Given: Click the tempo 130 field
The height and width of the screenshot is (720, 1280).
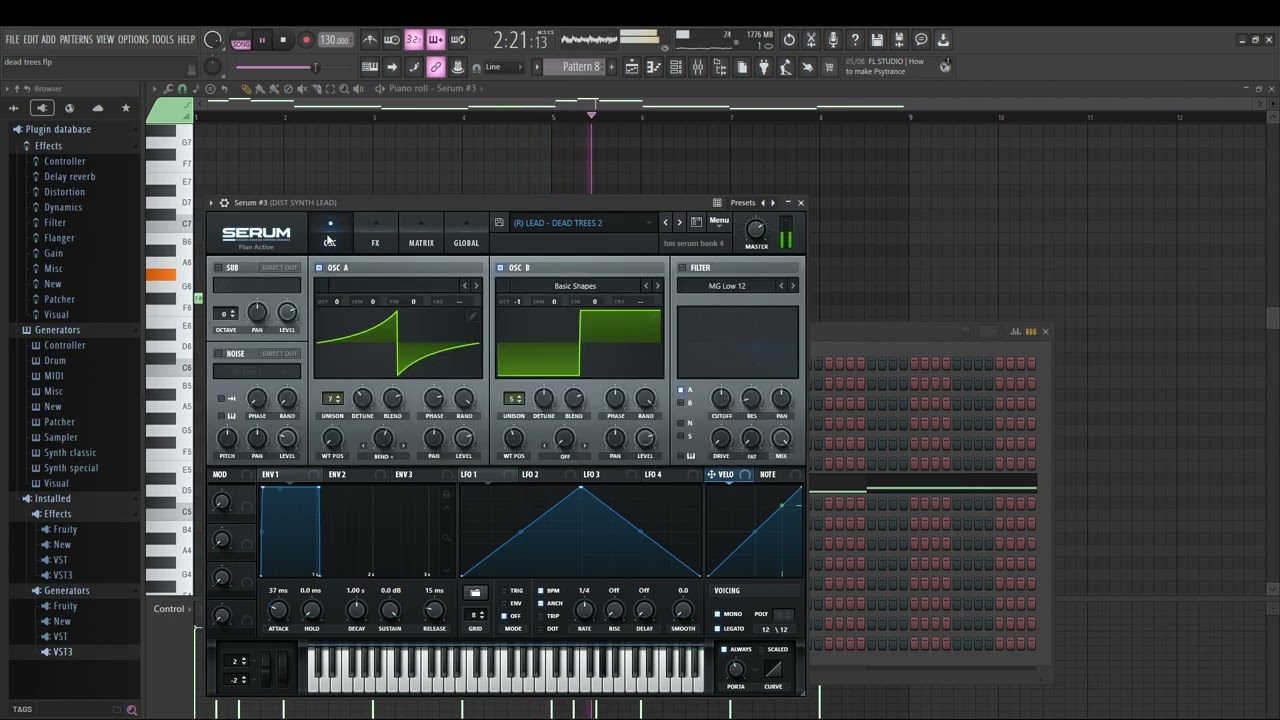Looking at the screenshot, I should [x=334, y=40].
